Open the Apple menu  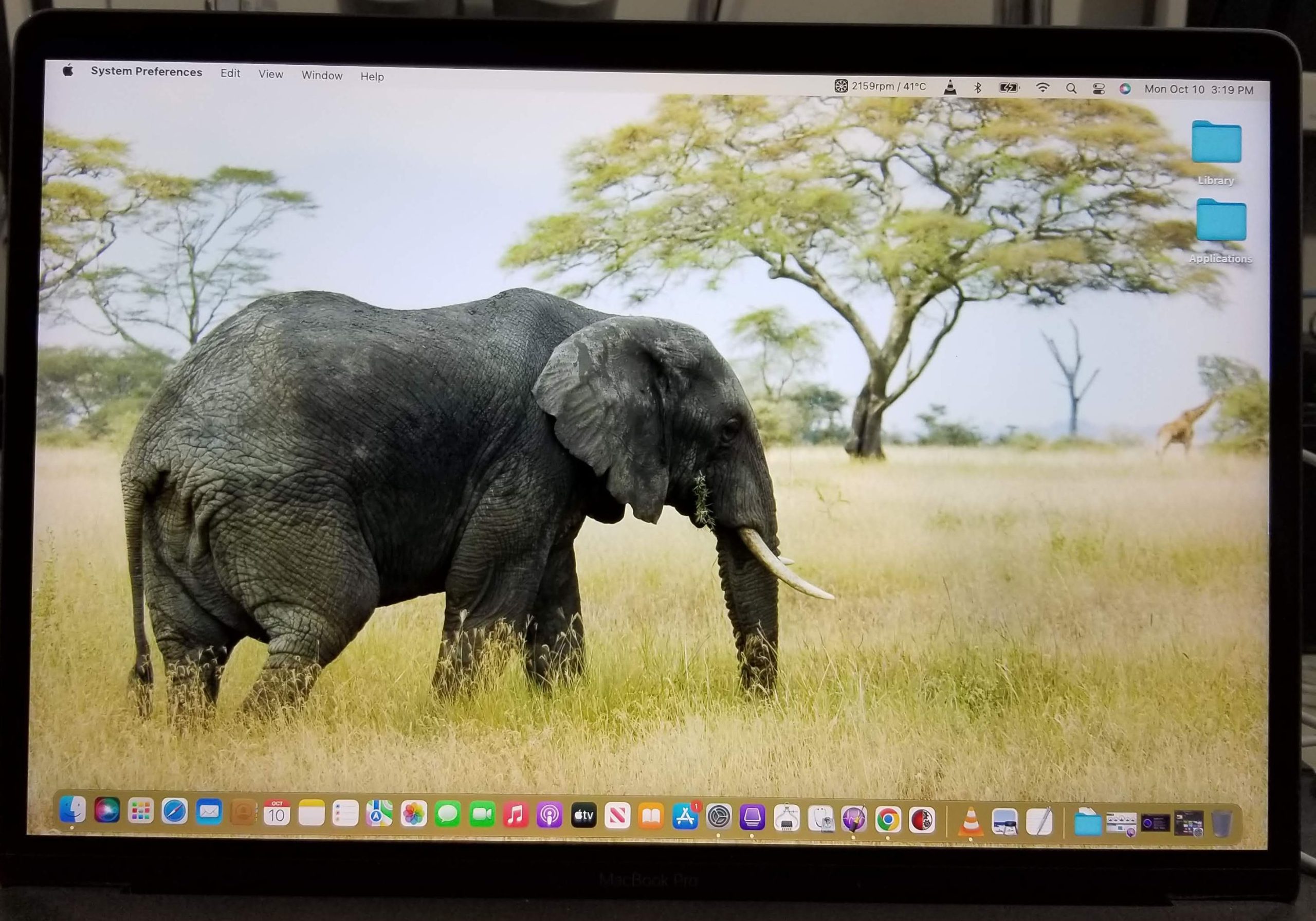68,70
